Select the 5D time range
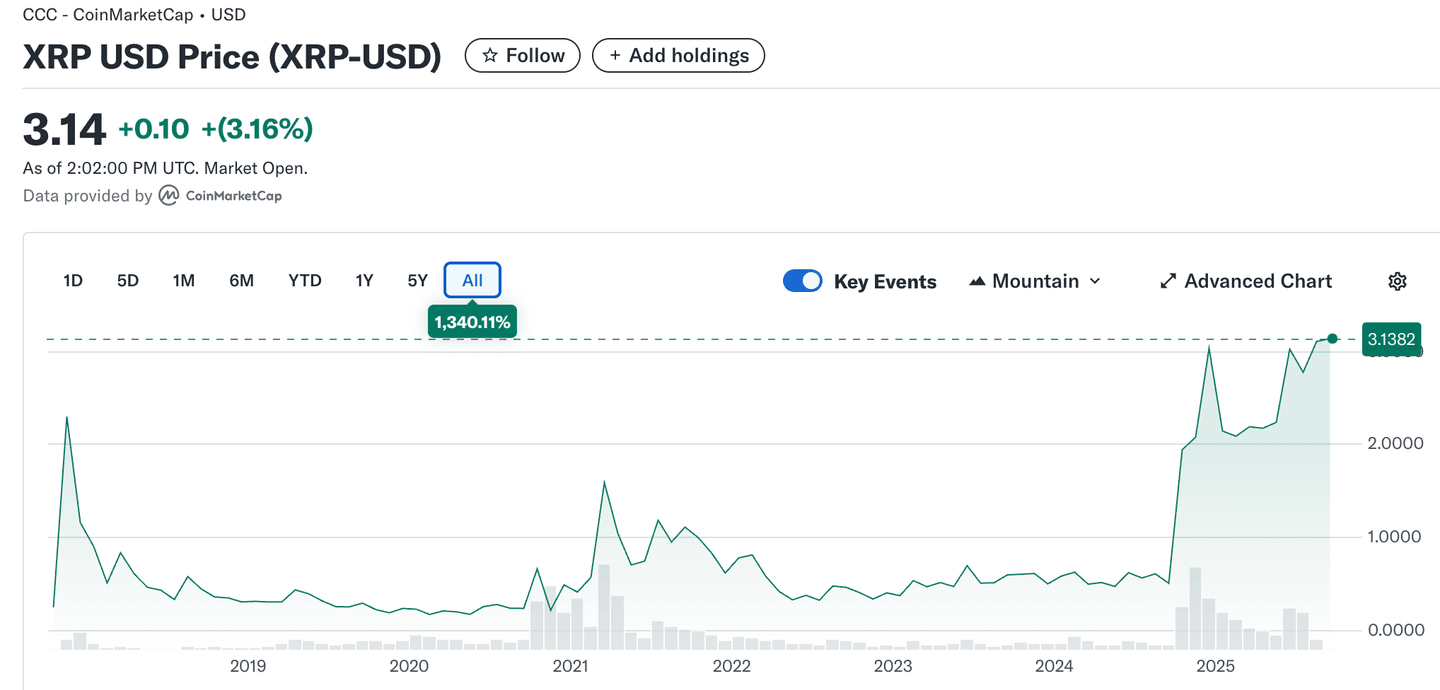 [x=128, y=281]
